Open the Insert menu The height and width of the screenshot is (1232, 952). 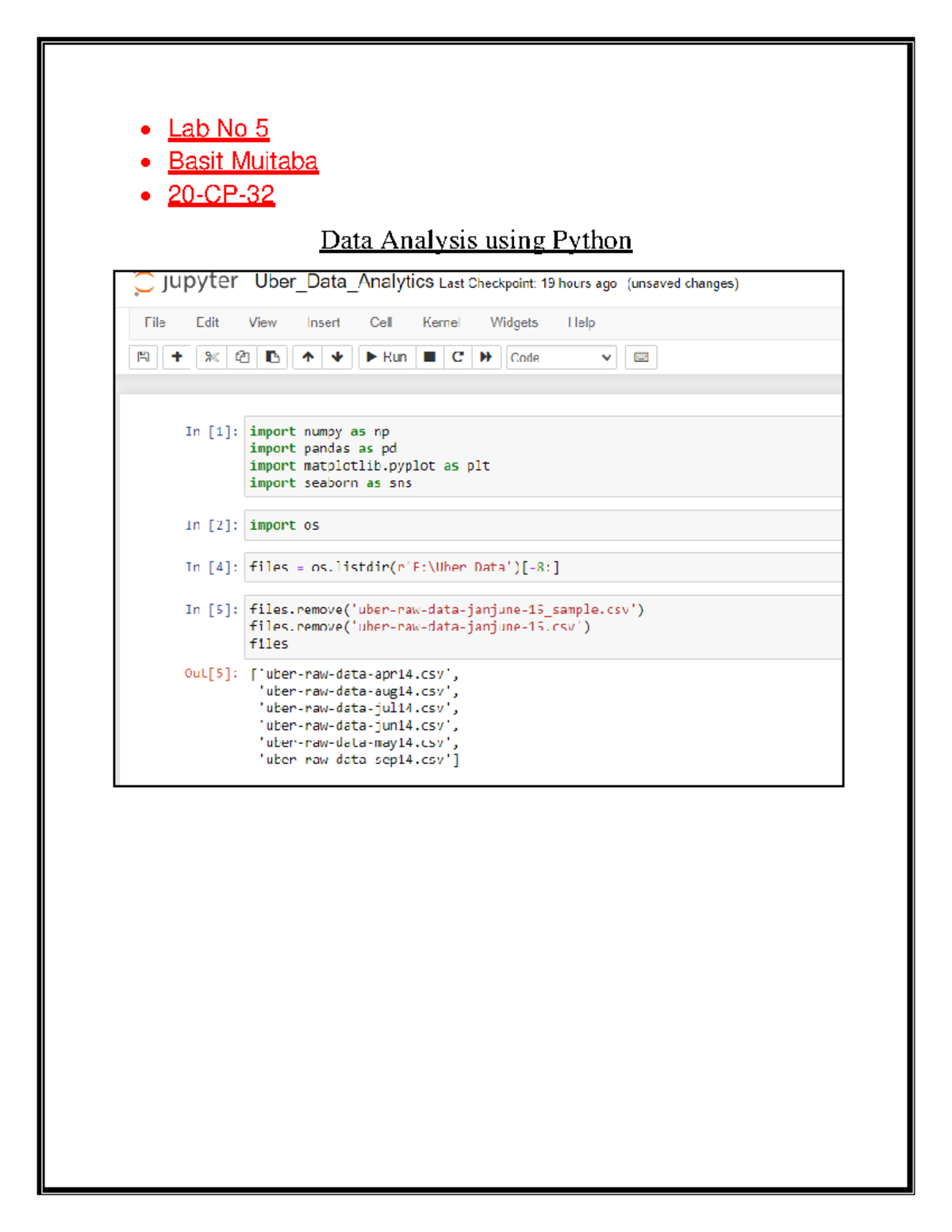tap(323, 322)
